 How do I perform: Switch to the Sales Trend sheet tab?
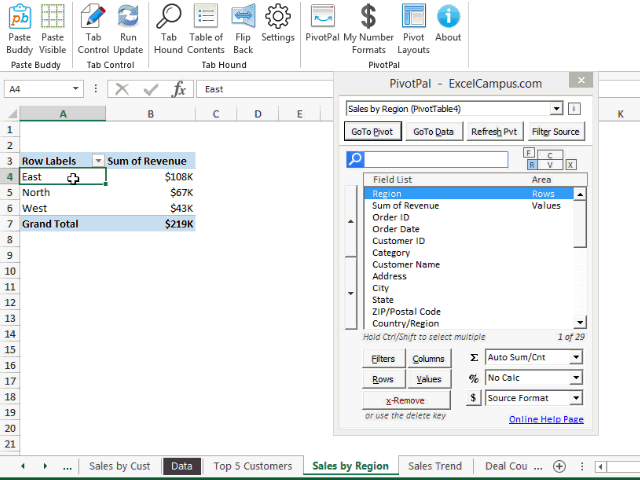pyautogui.click(x=435, y=466)
